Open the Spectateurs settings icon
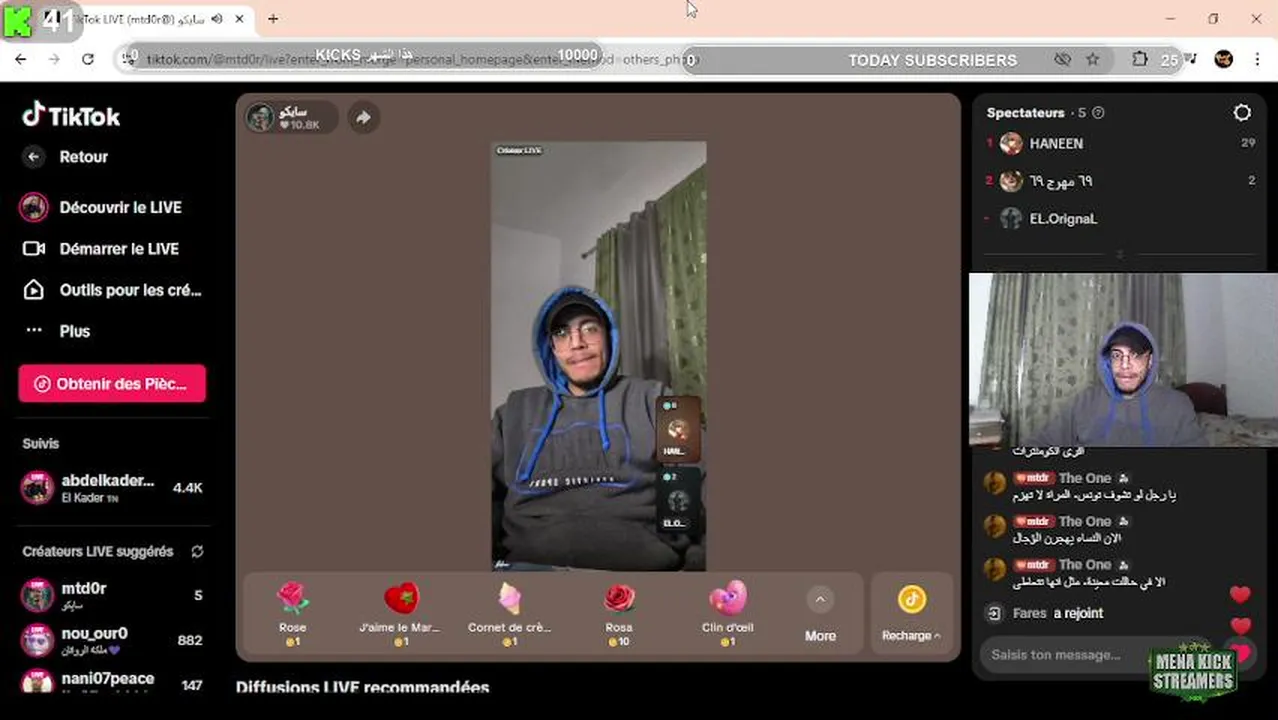The image size is (1278, 720). coord(1242,113)
